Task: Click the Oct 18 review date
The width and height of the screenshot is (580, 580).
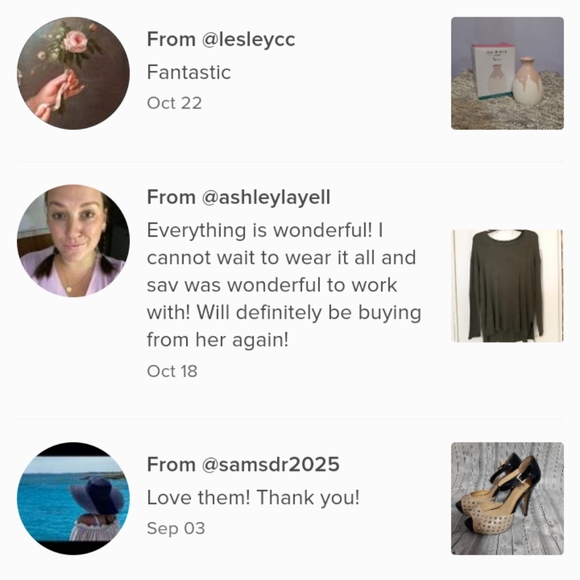Action: click(172, 371)
